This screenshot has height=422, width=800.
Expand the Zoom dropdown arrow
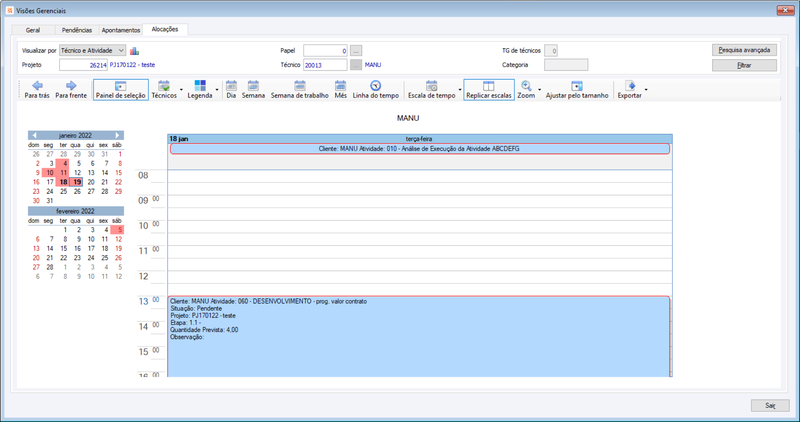click(x=540, y=90)
